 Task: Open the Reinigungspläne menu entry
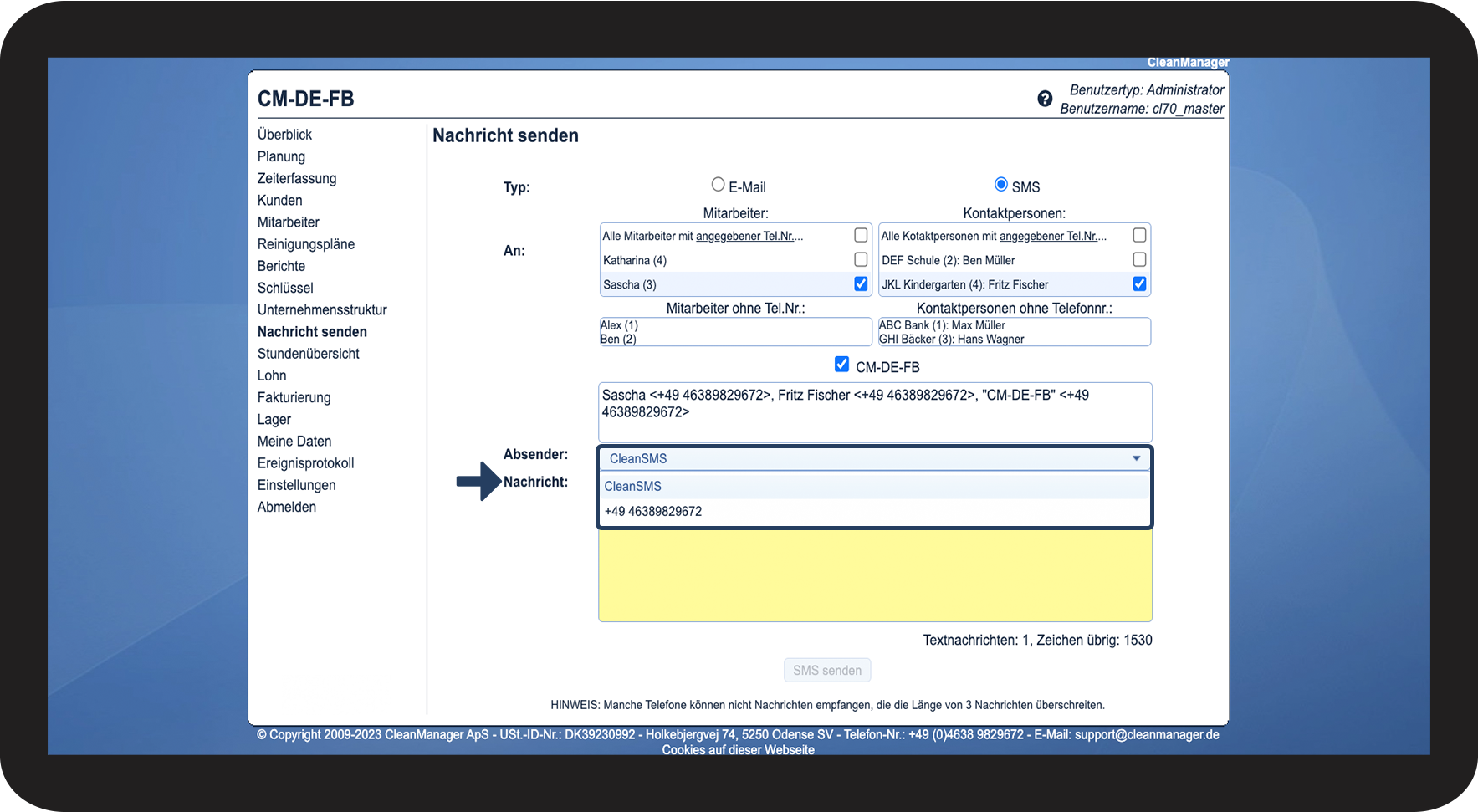(x=306, y=244)
